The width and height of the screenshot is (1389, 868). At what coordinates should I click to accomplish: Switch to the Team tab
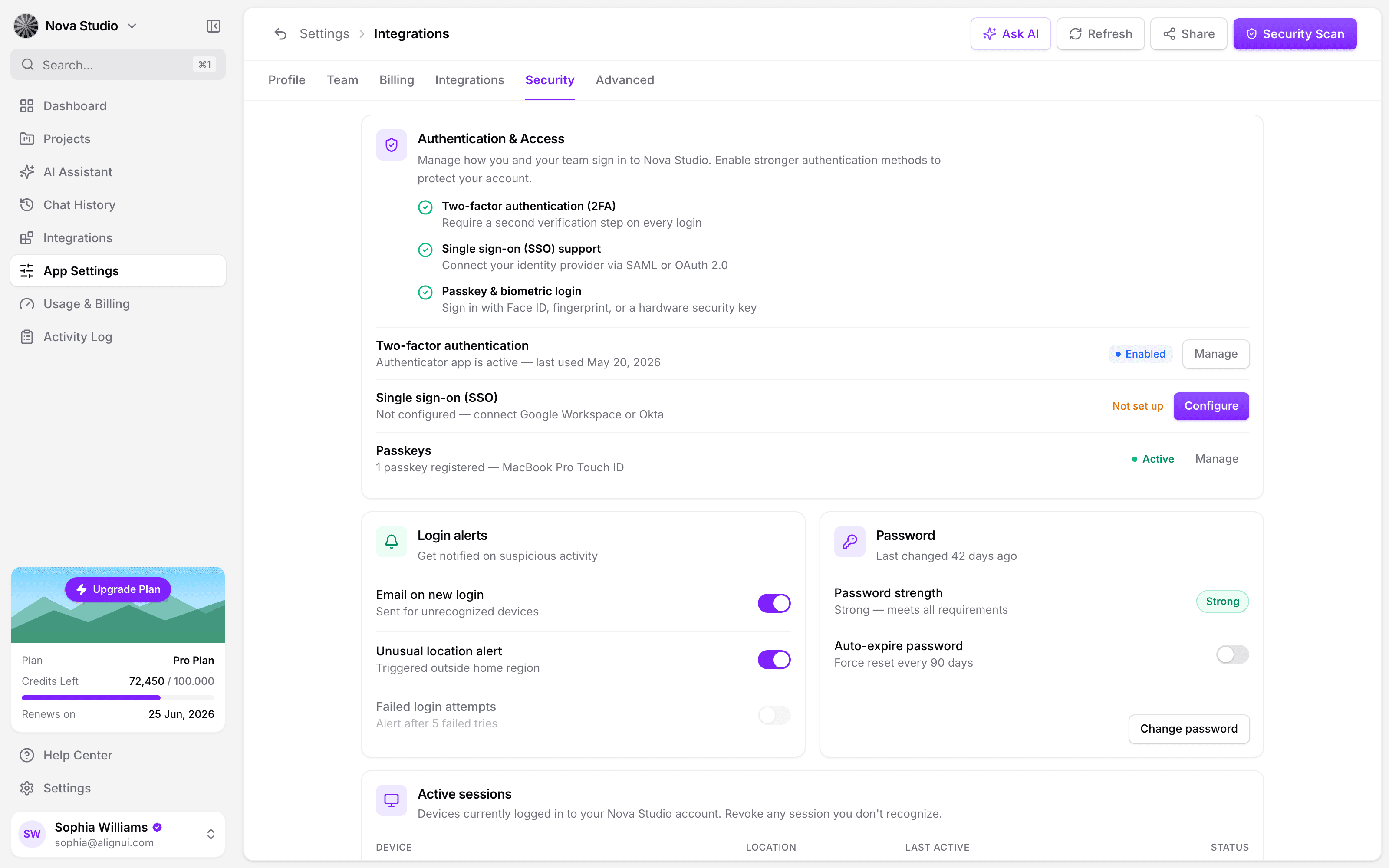coord(342,80)
